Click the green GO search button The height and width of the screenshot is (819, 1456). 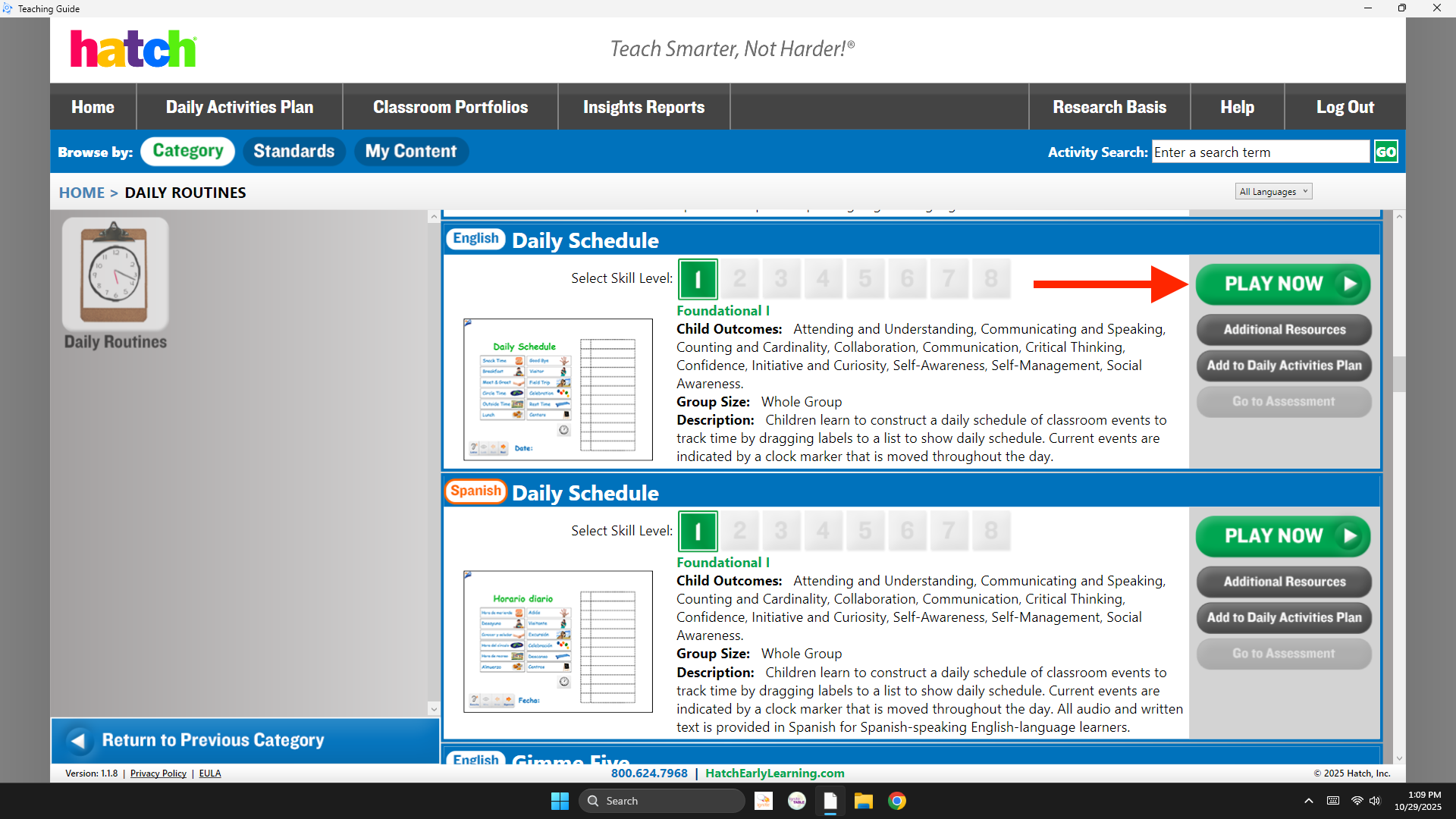(1385, 152)
